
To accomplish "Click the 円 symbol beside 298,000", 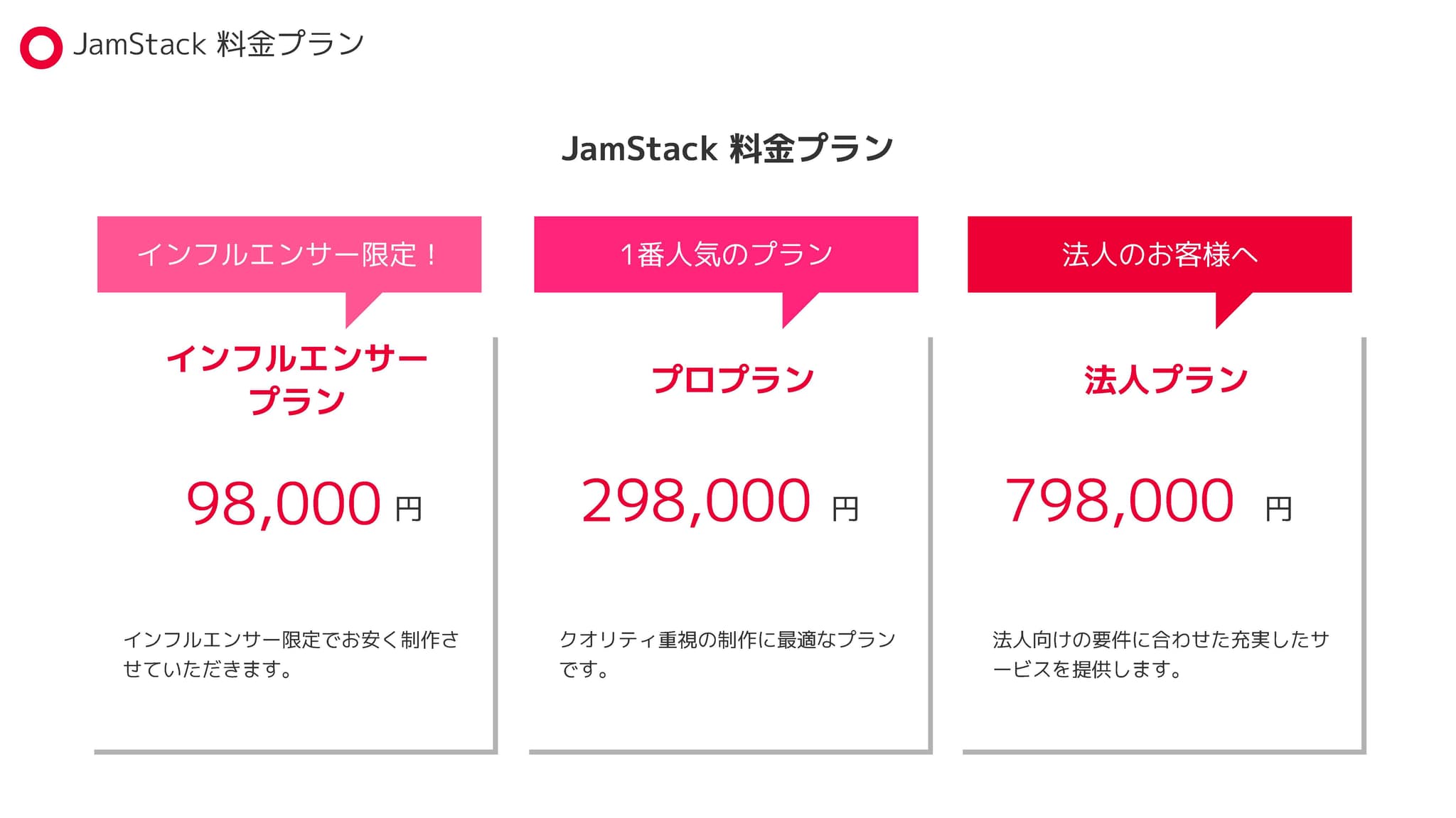I will click(845, 509).
